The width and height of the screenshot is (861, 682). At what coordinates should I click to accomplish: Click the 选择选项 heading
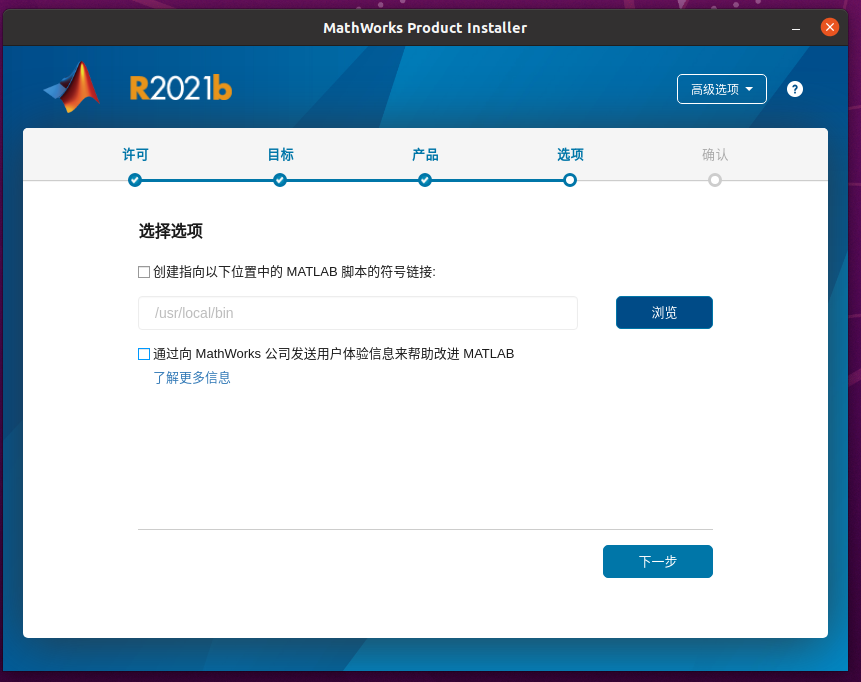tap(171, 231)
